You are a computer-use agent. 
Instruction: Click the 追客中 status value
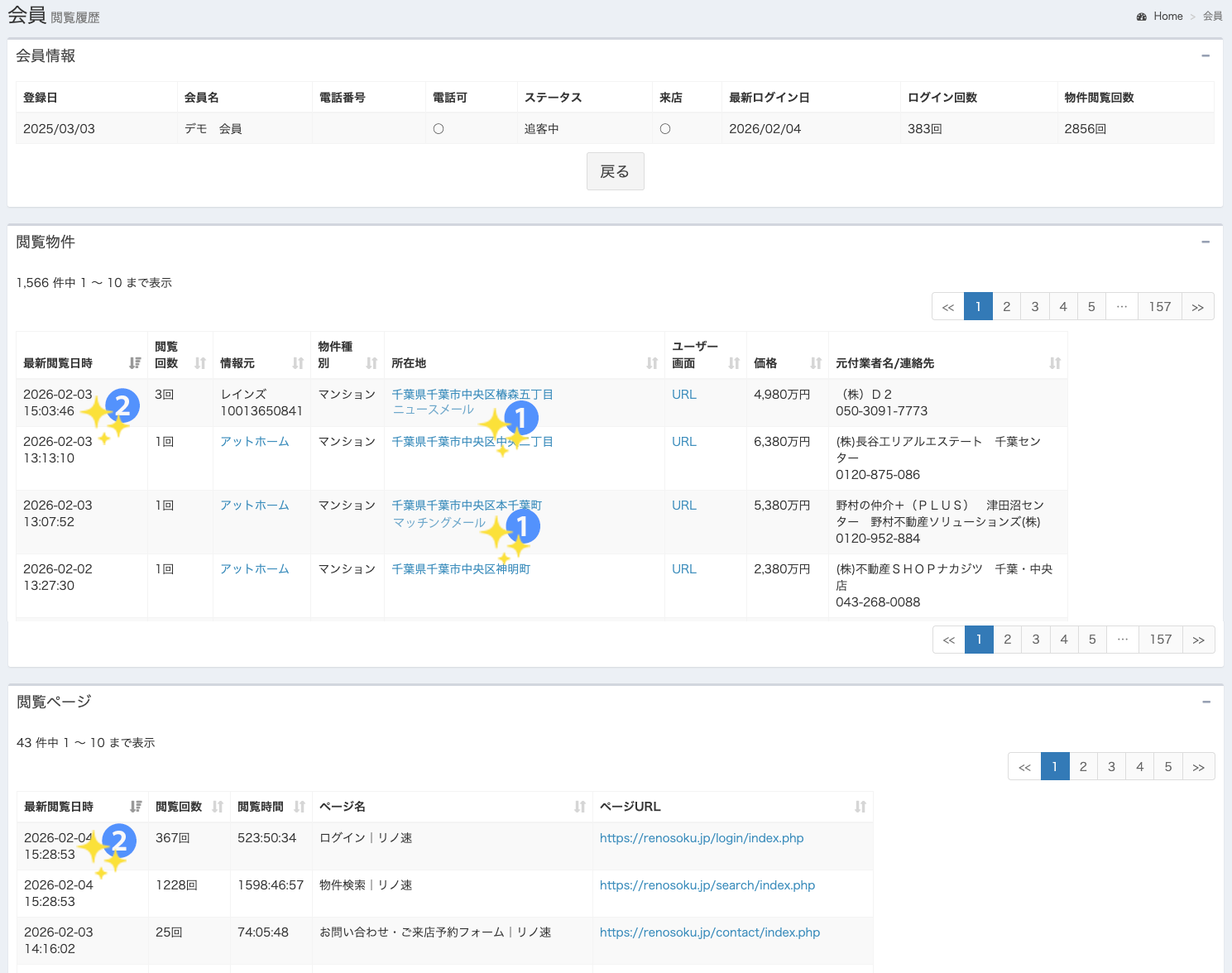[x=542, y=129]
